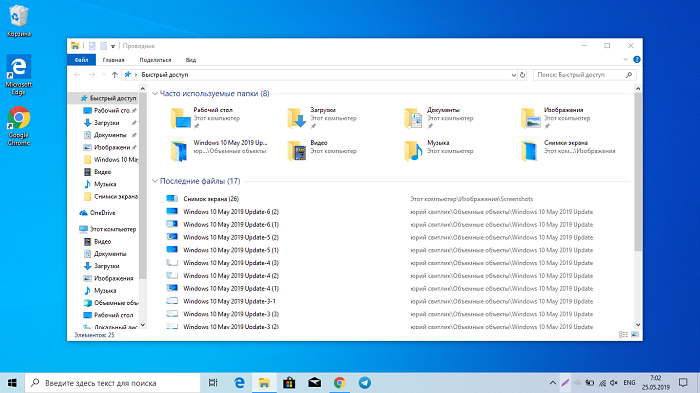Switch ENG input language indicator

tap(629, 383)
